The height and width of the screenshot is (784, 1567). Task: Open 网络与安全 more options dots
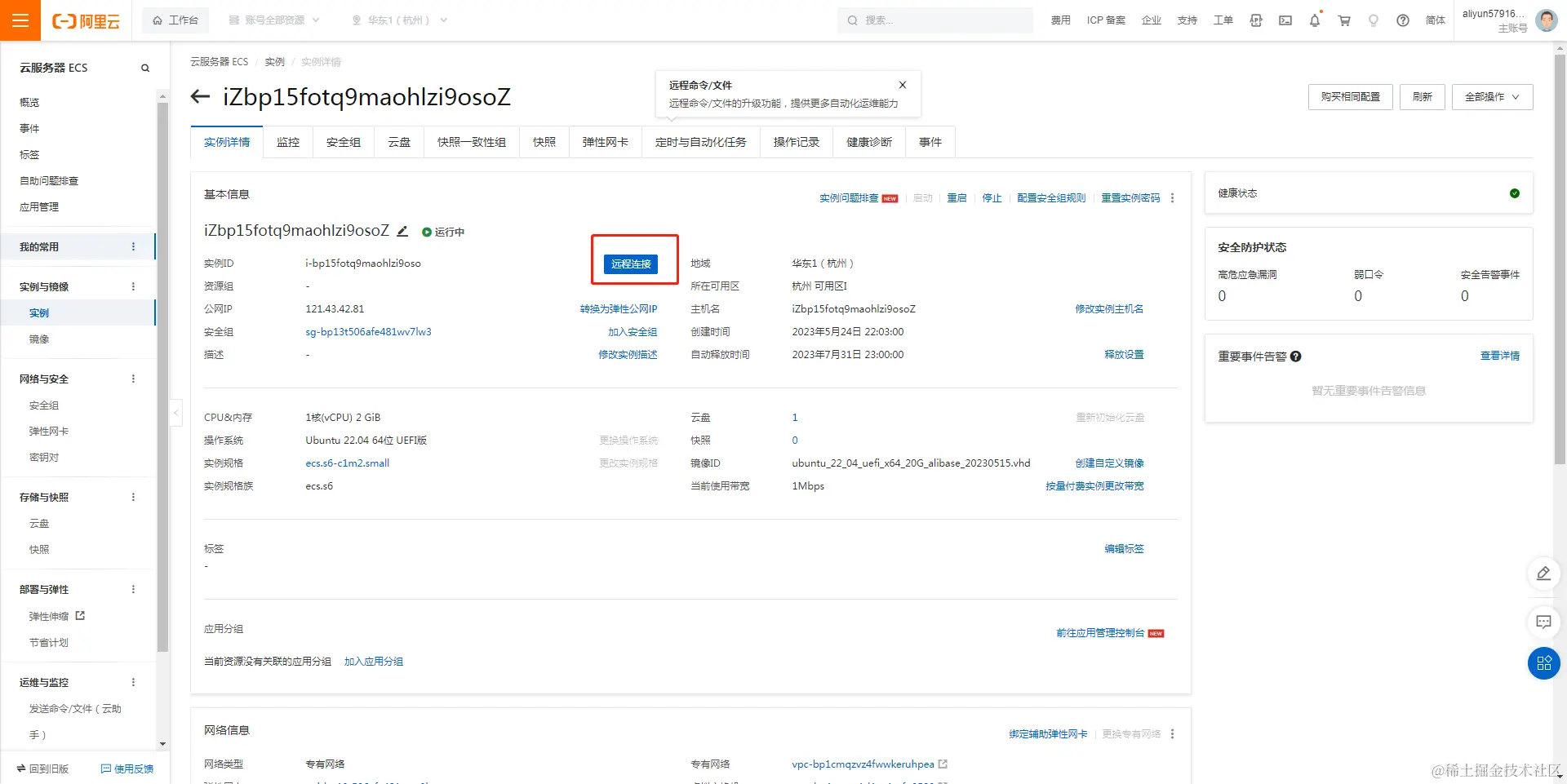coord(133,379)
